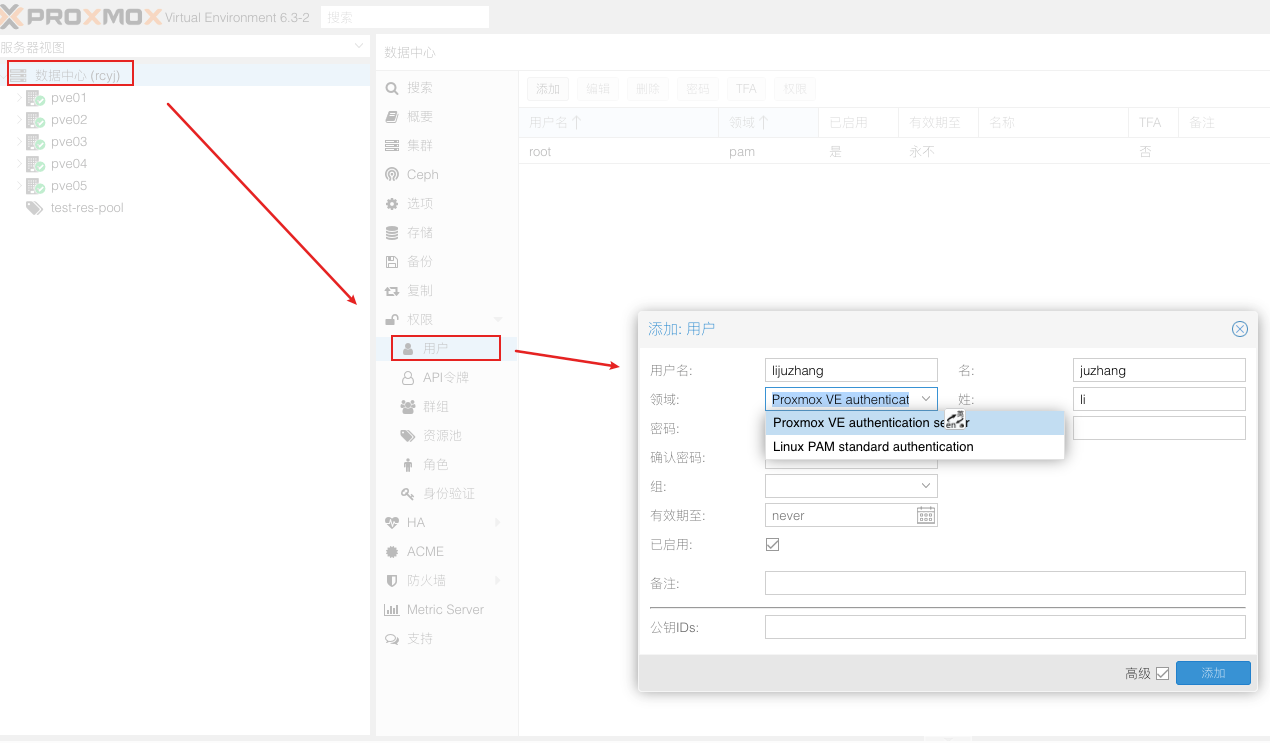This screenshot has height=743, width=1270.
Task: Click the 群组 groups icon
Action: click(x=408, y=407)
